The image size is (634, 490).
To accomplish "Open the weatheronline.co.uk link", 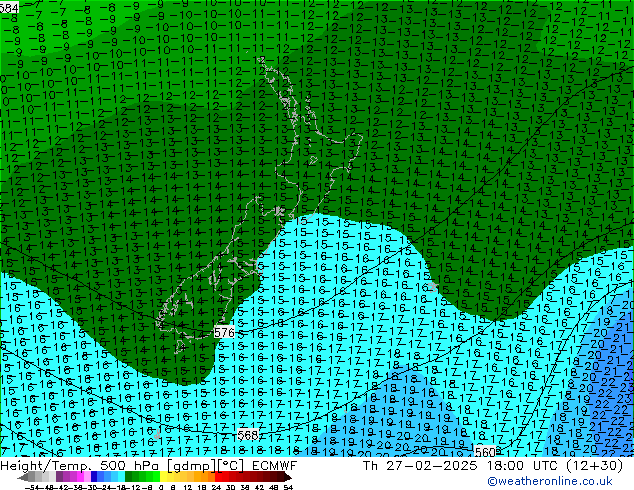I will 549,481.
